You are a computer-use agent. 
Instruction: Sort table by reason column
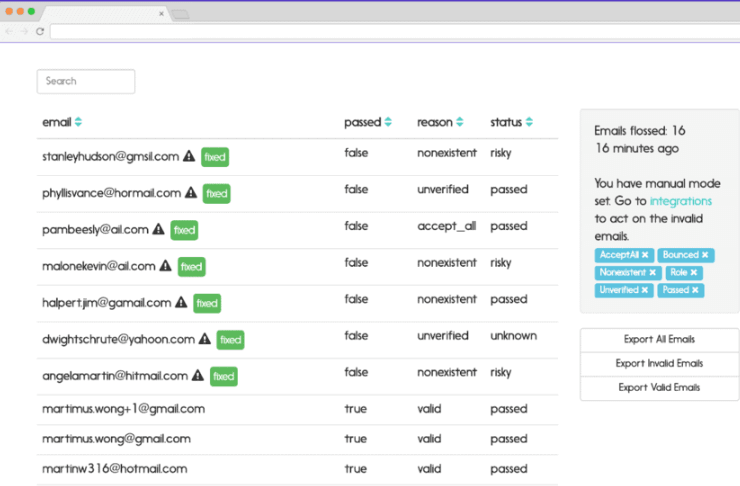pyautogui.click(x=460, y=122)
